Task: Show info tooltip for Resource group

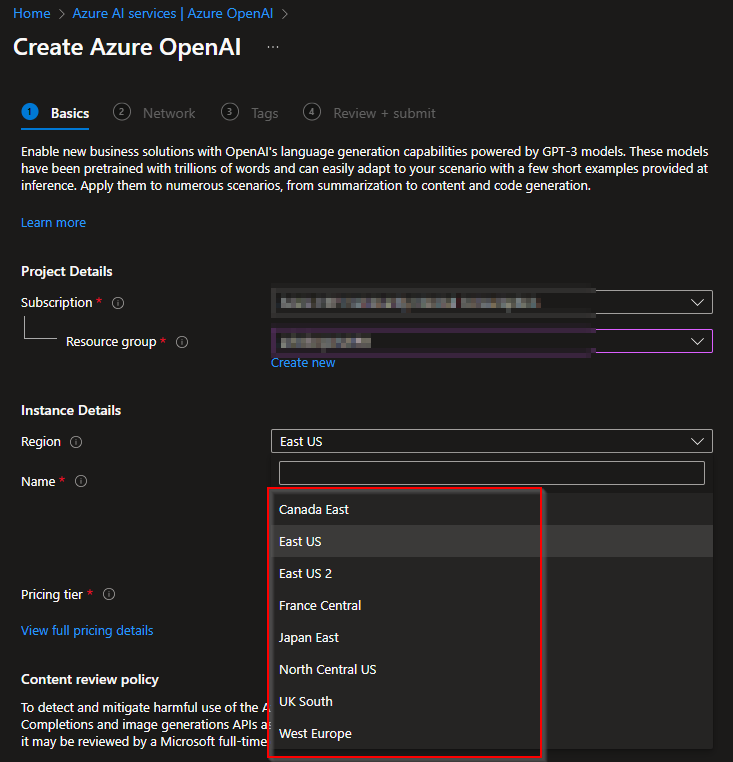Action: [182, 342]
